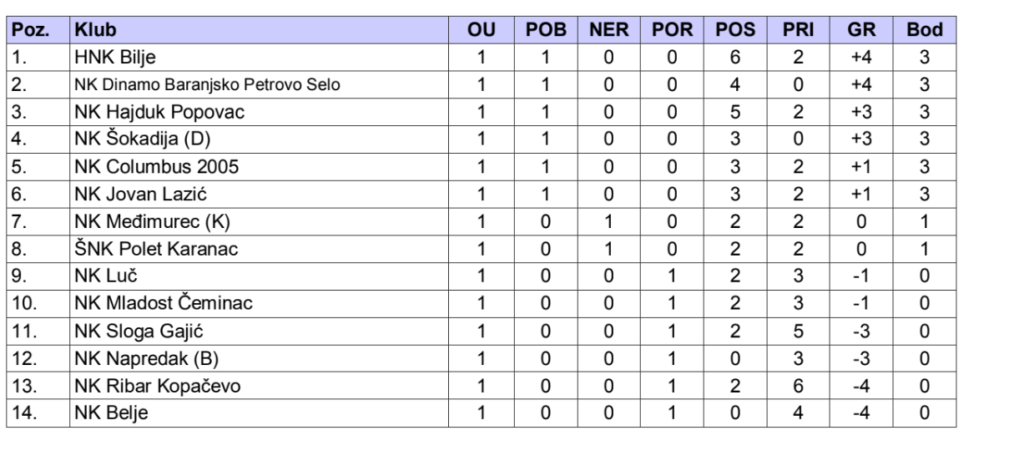
Task: Click the NK Šokadija (D) cell
Action: point(147,139)
